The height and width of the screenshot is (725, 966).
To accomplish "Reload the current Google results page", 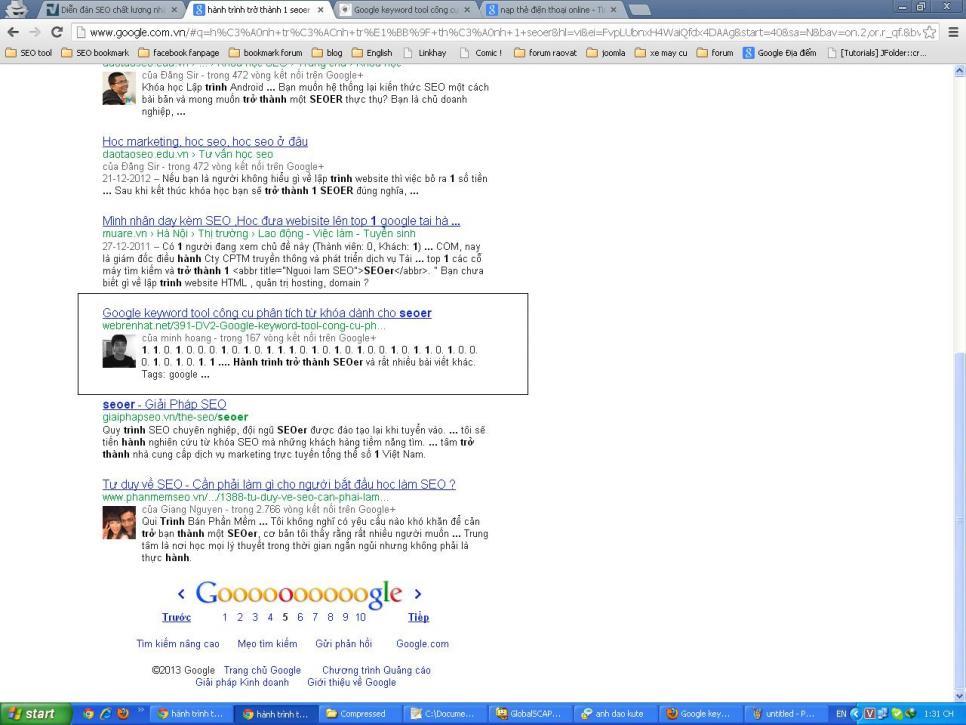I will [57, 32].
